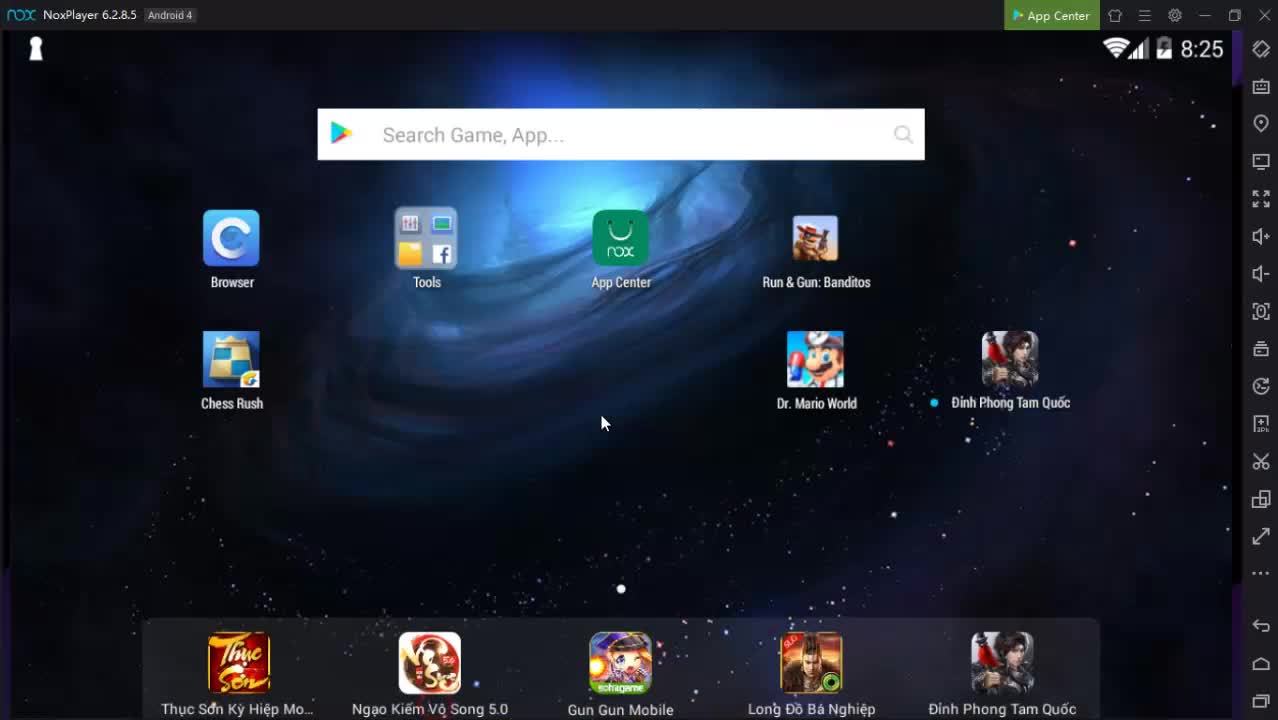
Task: Click the keyhole icon in status bar
Action: tap(36, 48)
